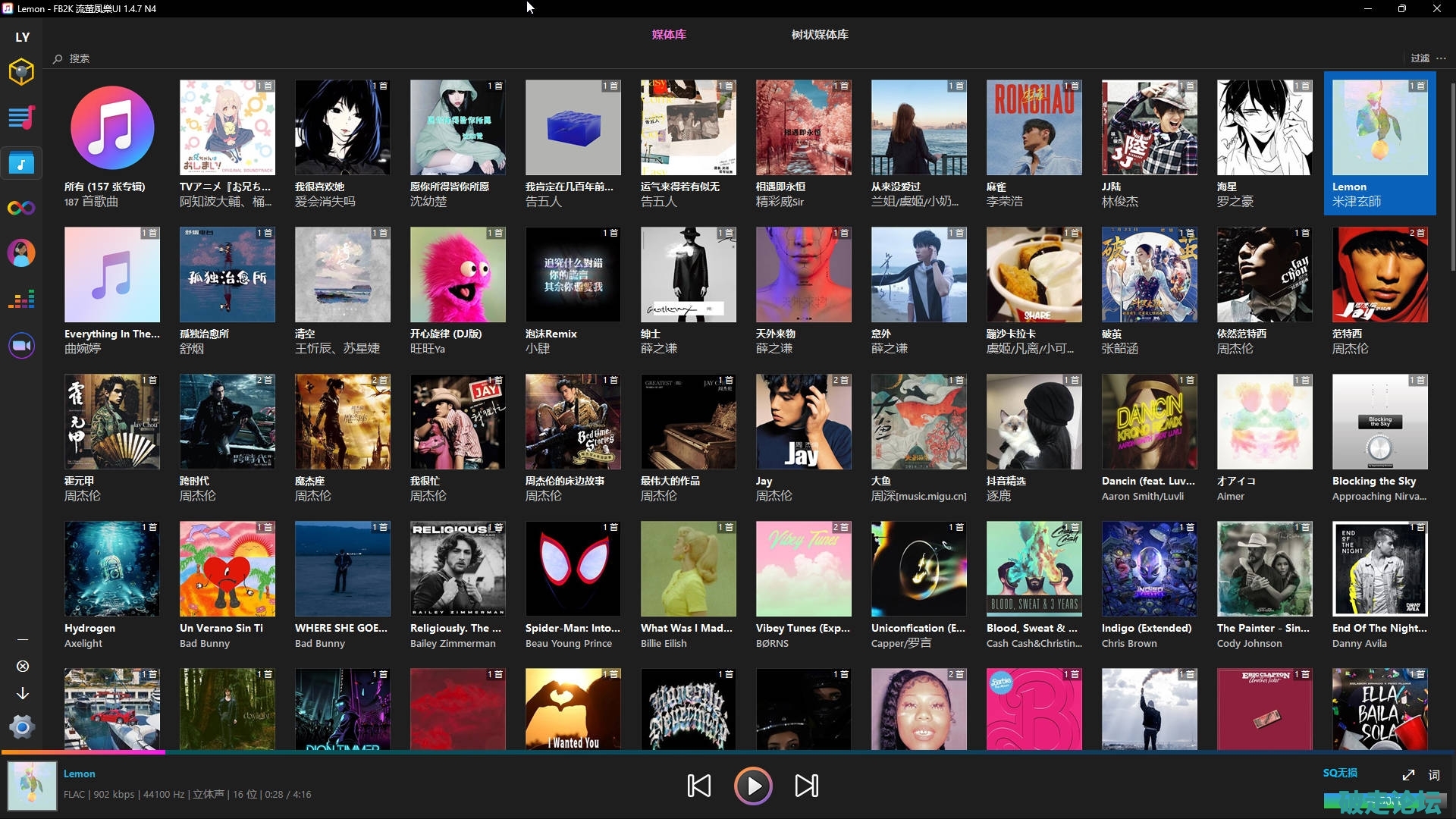Open the colorful equalizer bars icon
This screenshot has height=819, width=1456.
tap(21, 300)
